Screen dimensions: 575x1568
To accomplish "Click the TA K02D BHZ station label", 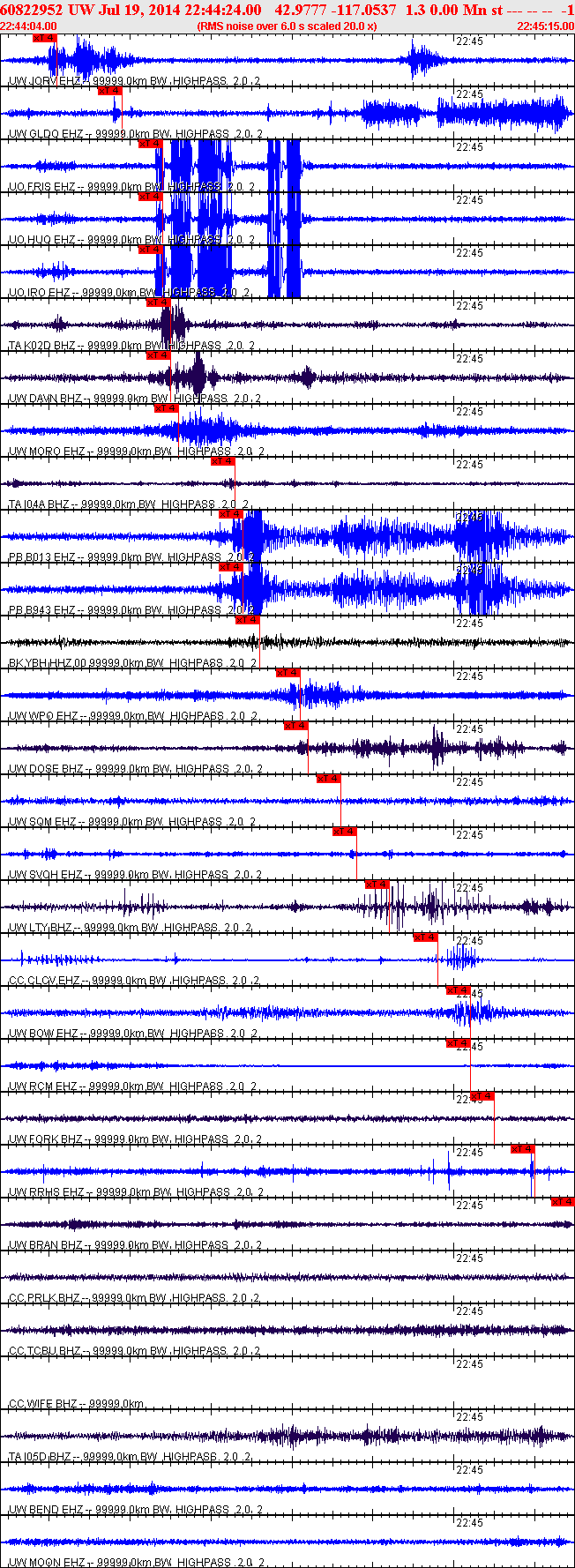I will pos(131,346).
